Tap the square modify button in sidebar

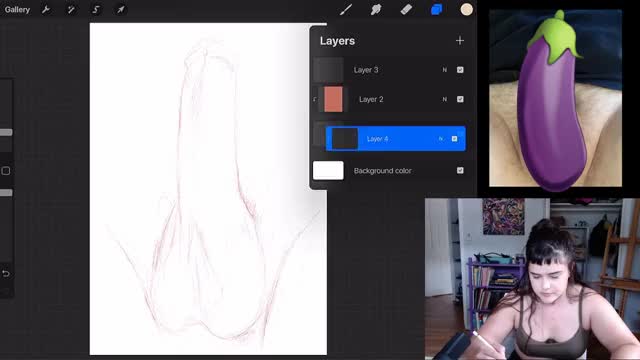[x=6, y=171]
